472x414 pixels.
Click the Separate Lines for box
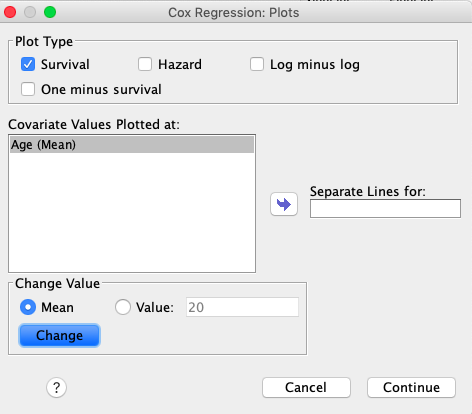385,208
